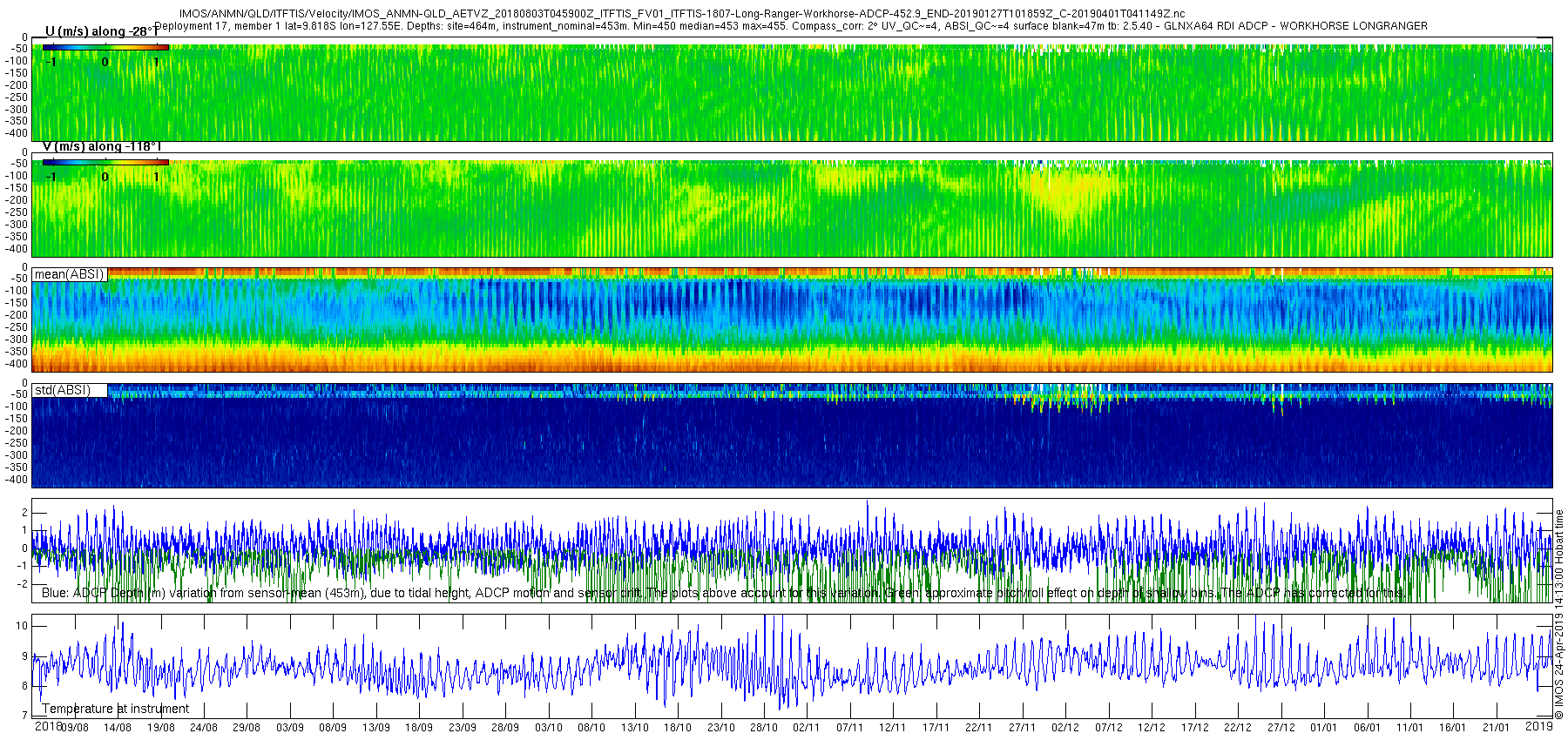Click the 09/08 date tick label

pyautogui.click(x=74, y=728)
